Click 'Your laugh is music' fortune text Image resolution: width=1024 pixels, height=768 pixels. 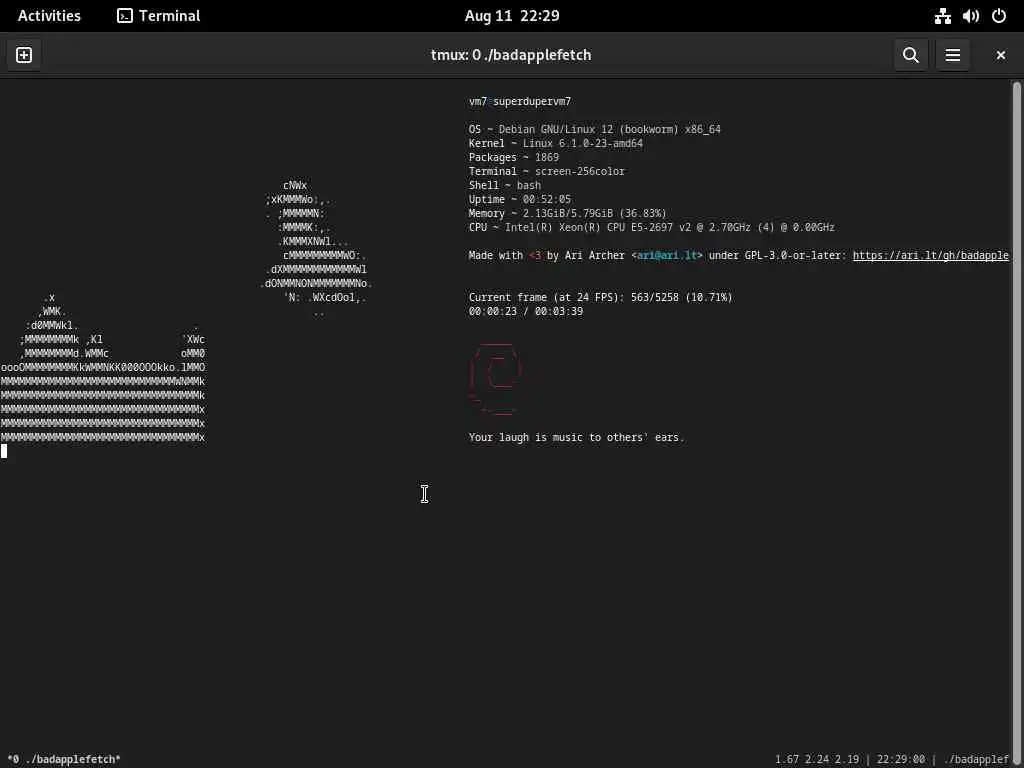coord(577,438)
